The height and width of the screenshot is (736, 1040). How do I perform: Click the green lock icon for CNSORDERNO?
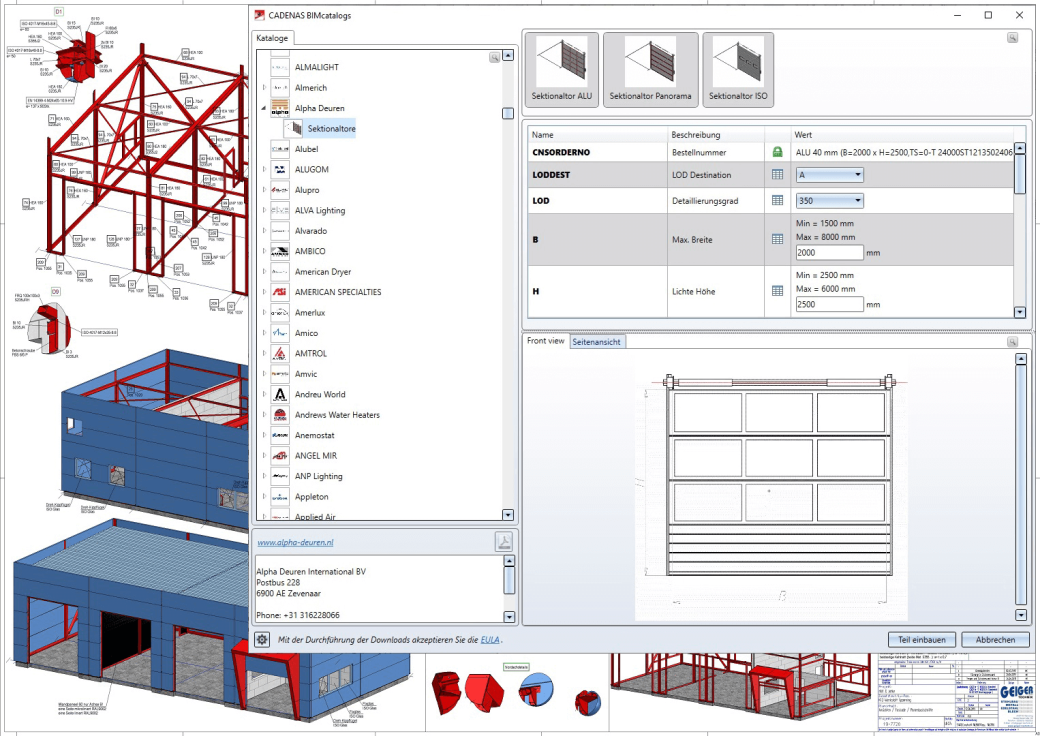[777, 152]
